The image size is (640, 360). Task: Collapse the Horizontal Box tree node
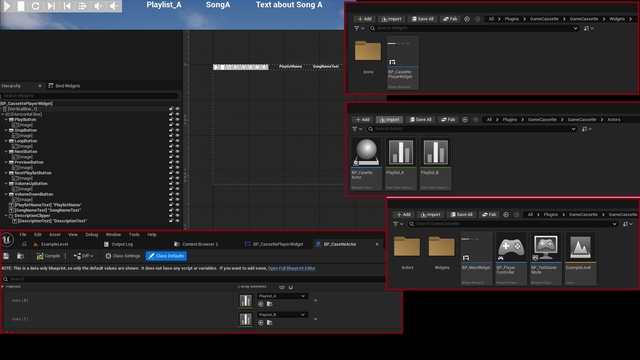click(3, 114)
